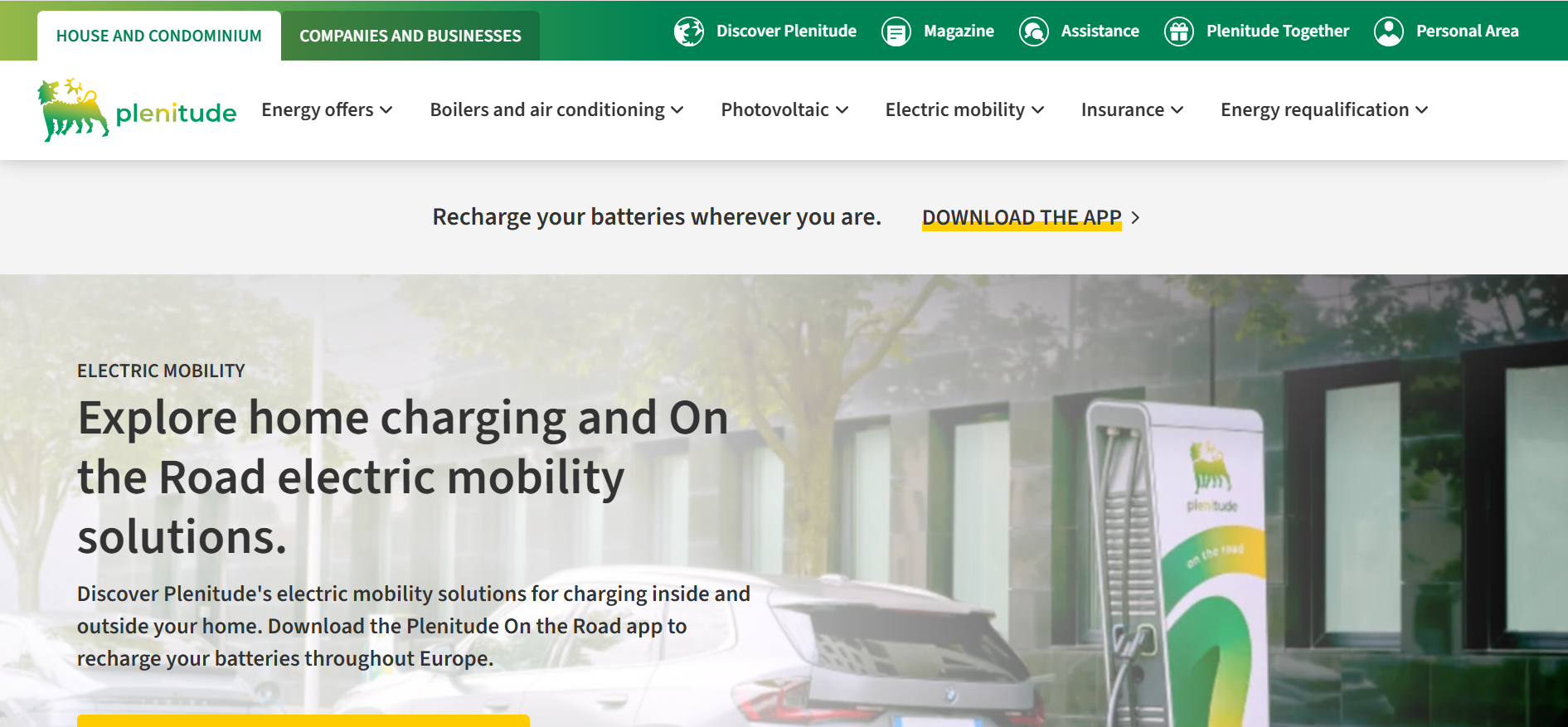Screen dimensions: 1568x727
Task: Open the Energy requalification menu label
Action: (x=1314, y=109)
